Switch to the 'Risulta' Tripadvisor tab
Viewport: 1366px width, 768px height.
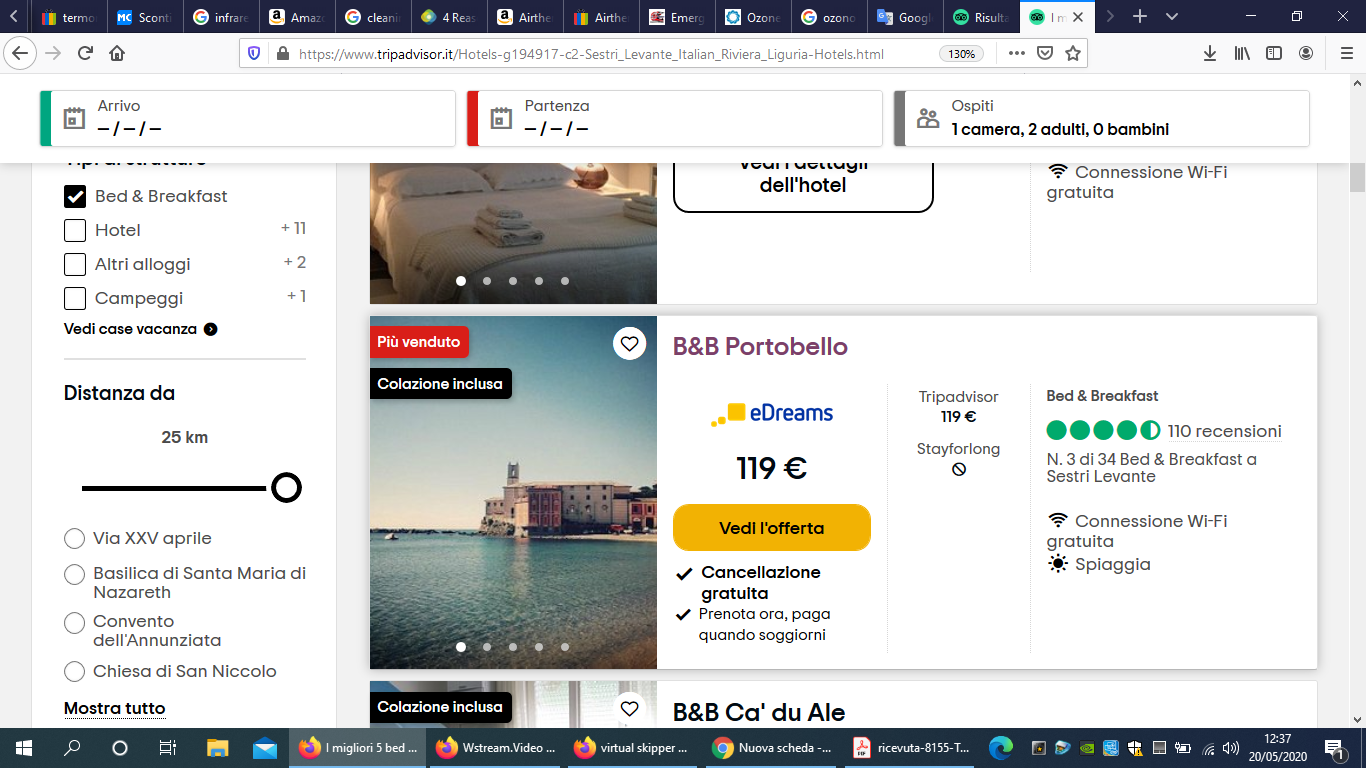point(982,17)
